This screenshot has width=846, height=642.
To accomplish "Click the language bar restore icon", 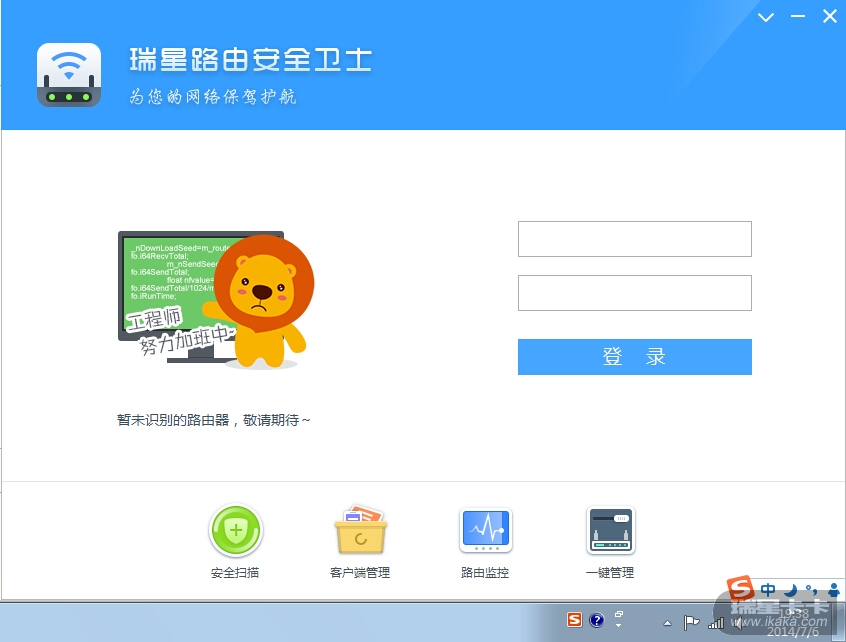I will [619, 614].
